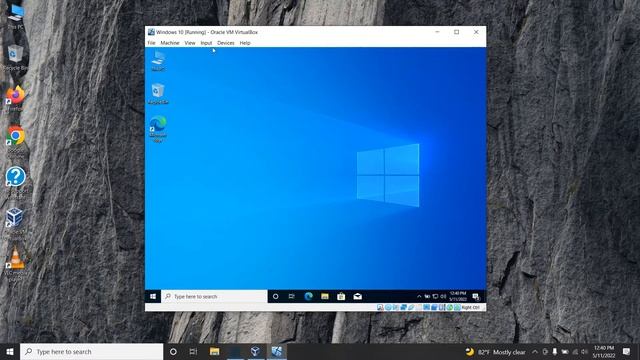Maximize the VirtualBox VM window
The height and width of the screenshot is (360, 640).
point(456,32)
